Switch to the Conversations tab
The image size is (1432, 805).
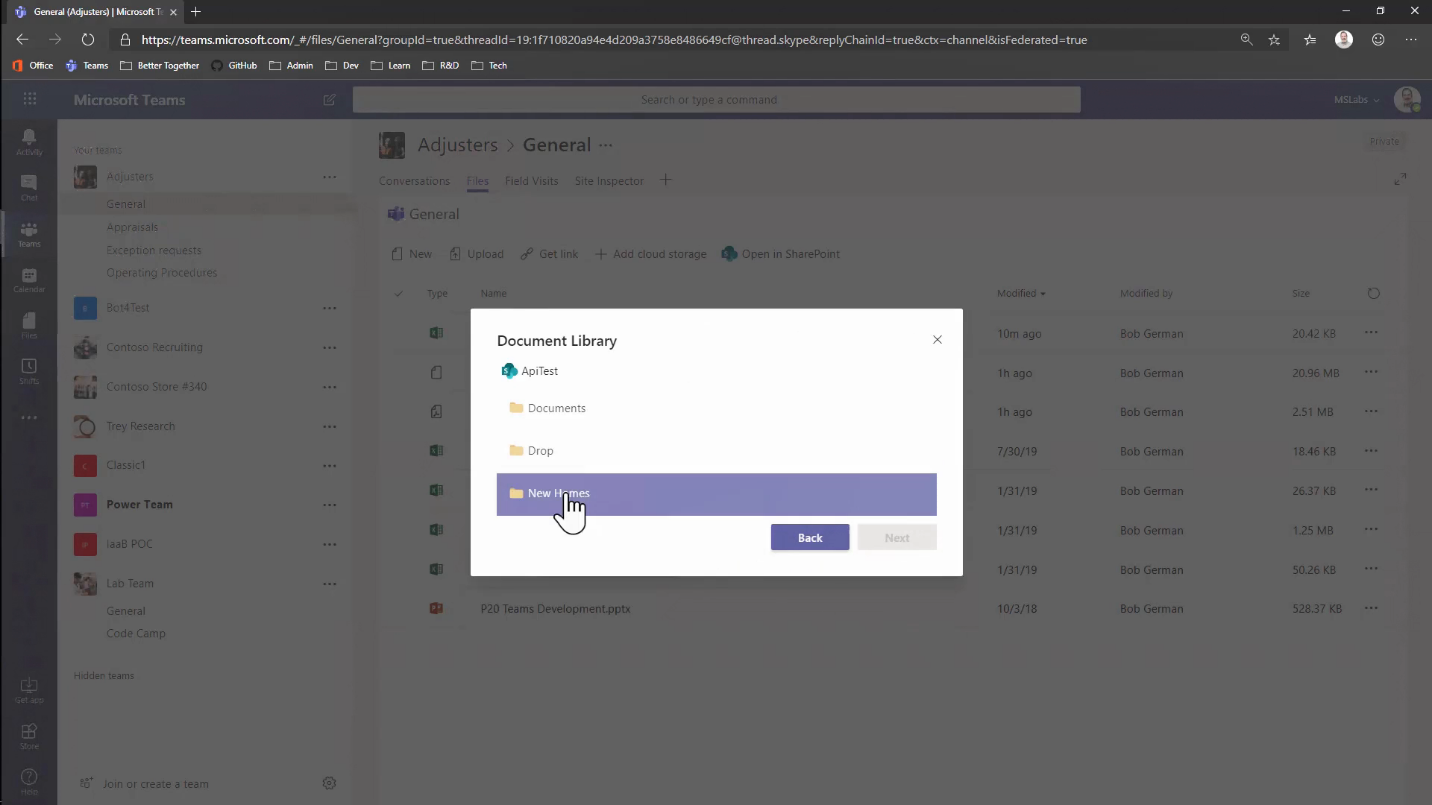click(x=414, y=181)
